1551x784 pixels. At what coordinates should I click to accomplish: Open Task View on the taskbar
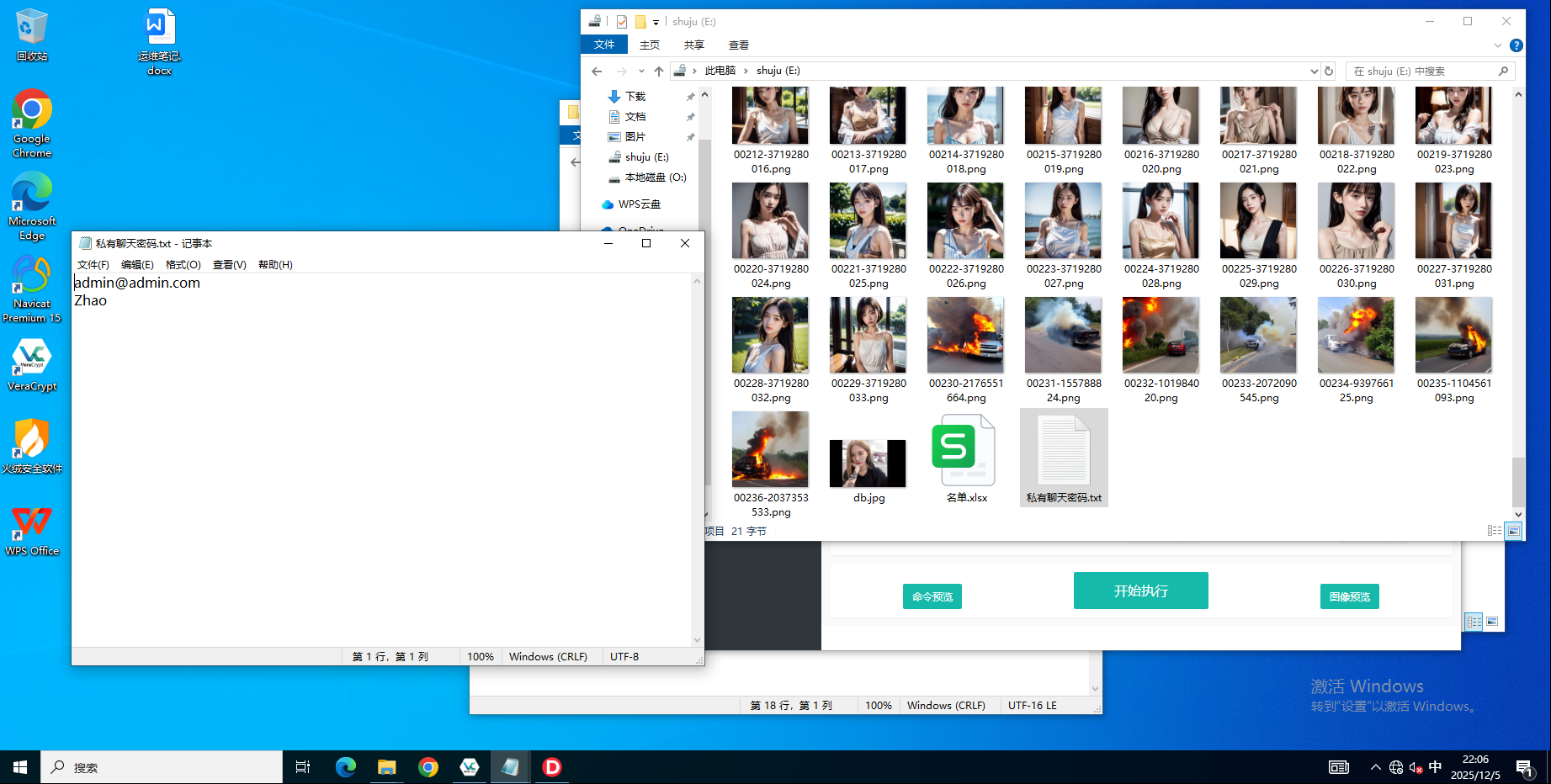tap(303, 767)
